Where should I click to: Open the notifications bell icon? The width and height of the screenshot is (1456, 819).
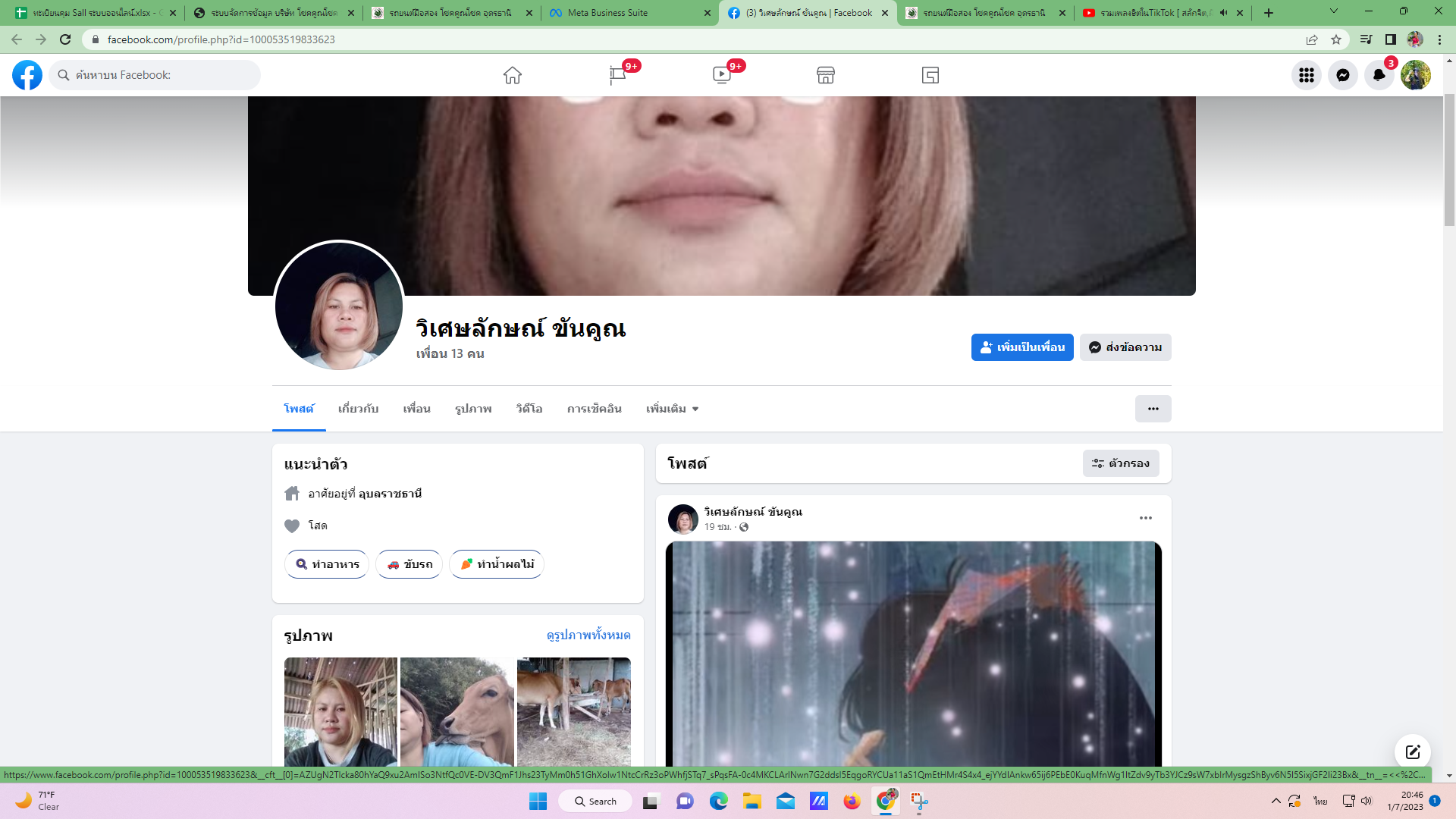[x=1379, y=75]
